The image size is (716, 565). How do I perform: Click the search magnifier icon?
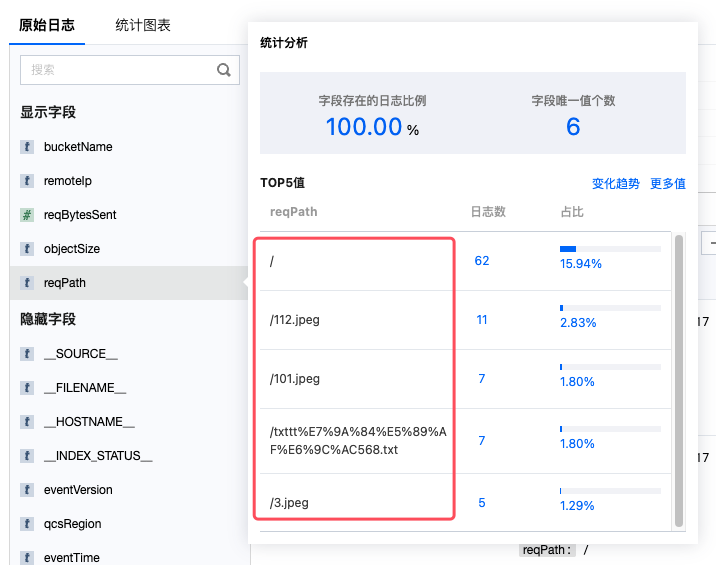(224, 70)
